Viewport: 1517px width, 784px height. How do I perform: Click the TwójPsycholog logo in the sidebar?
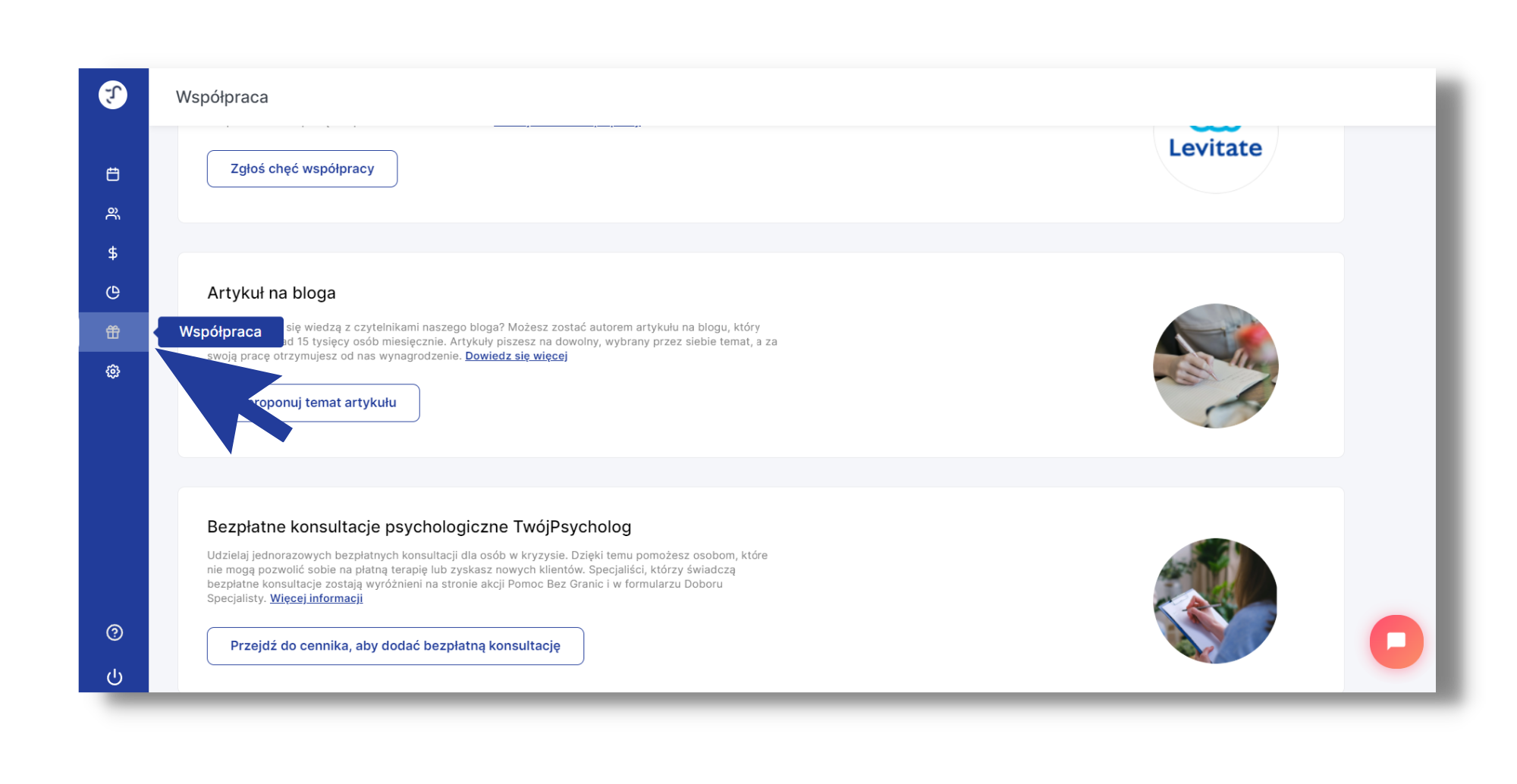(113, 95)
